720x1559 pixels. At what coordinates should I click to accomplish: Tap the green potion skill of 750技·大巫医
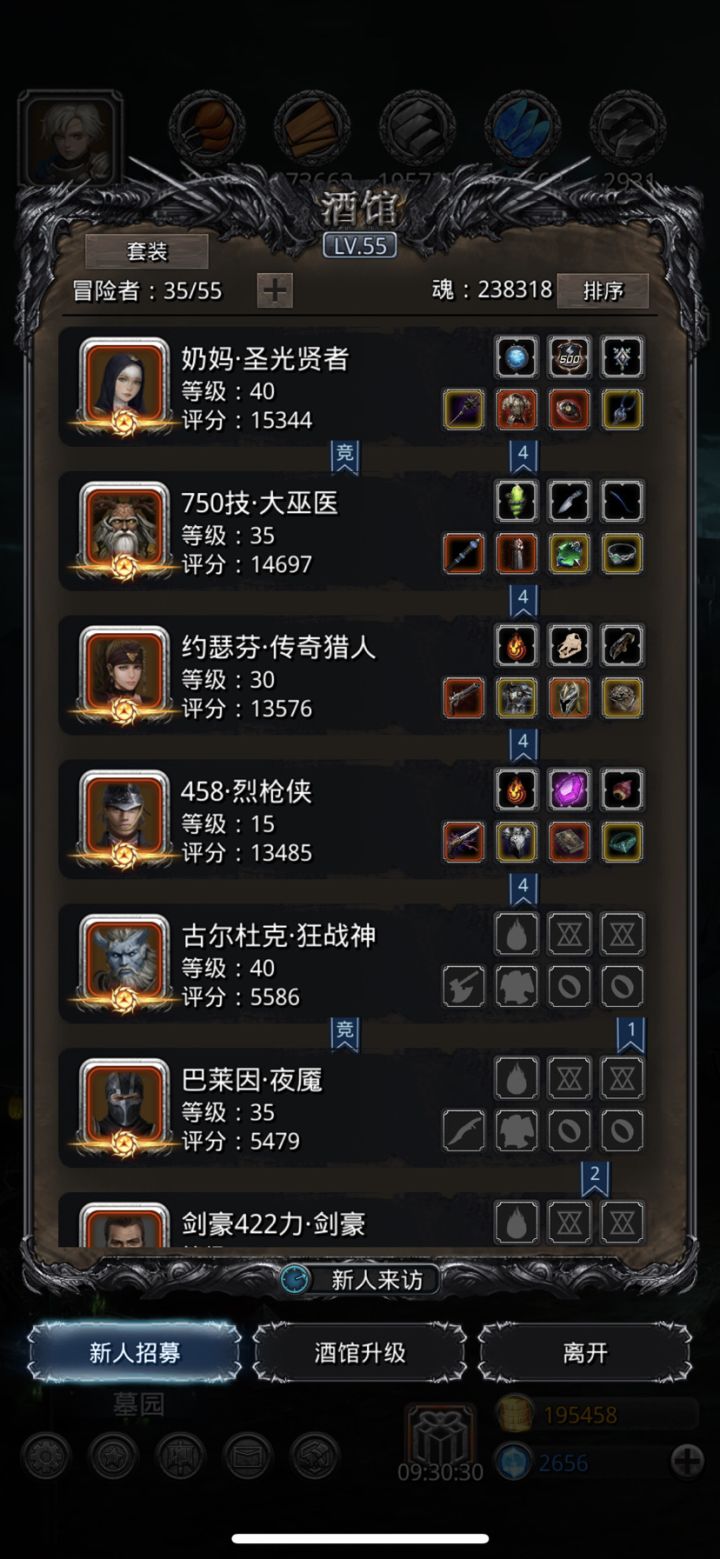(517, 501)
